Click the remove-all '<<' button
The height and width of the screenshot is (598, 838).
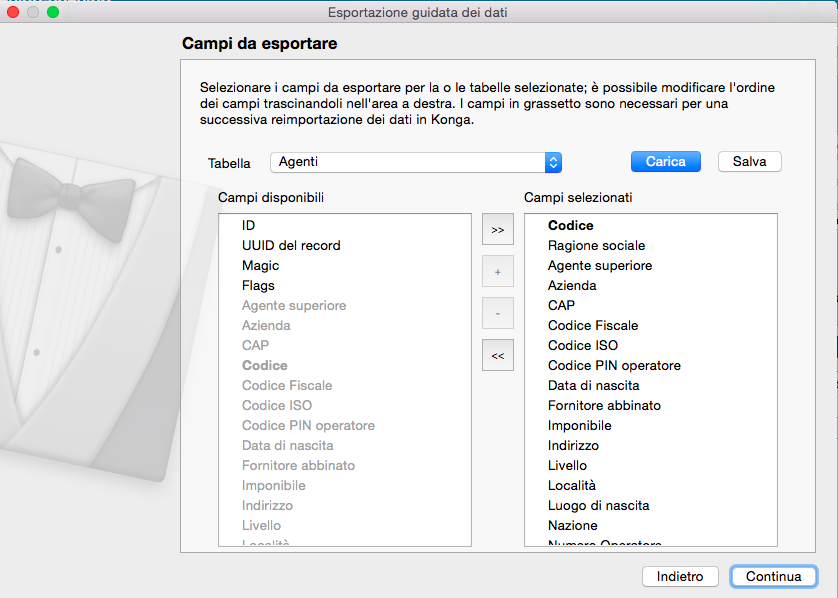click(x=497, y=355)
